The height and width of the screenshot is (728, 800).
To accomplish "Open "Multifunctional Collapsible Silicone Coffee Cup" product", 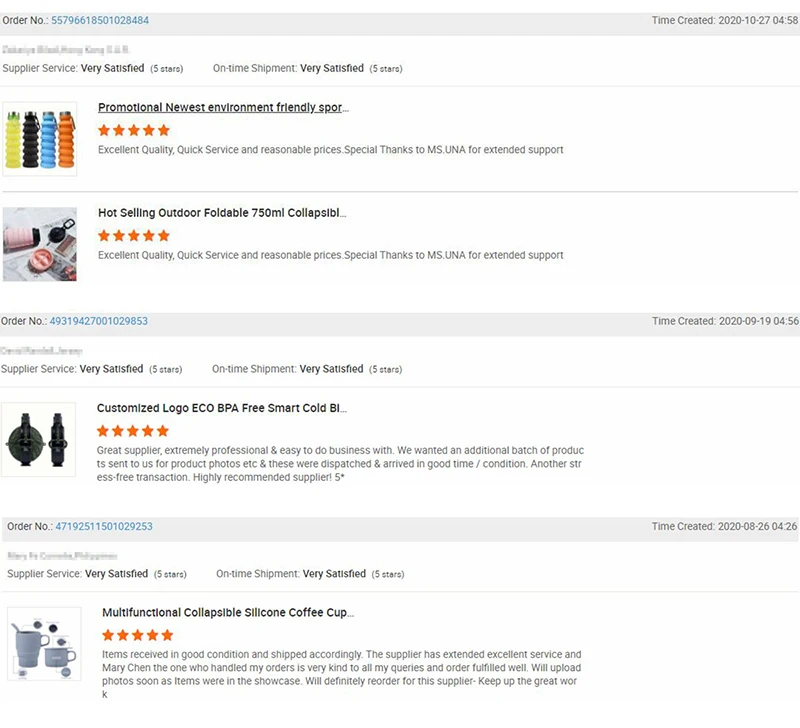I will coord(228,612).
